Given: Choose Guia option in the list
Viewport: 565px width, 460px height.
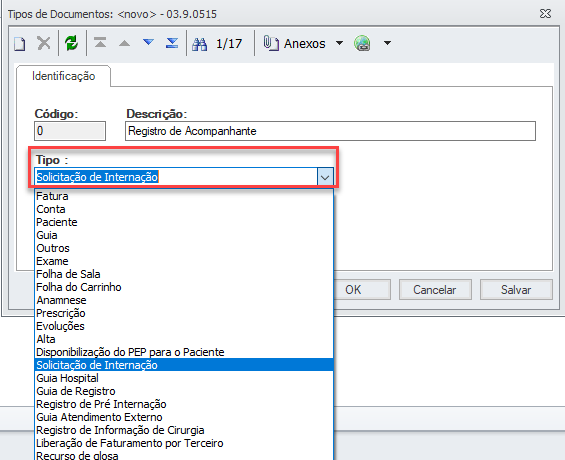Looking at the screenshot, I should pyautogui.click(x=184, y=235).
